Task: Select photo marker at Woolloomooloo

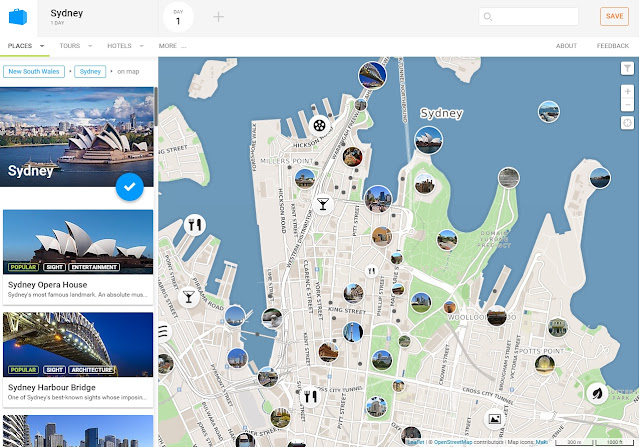Action: click(497, 316)
